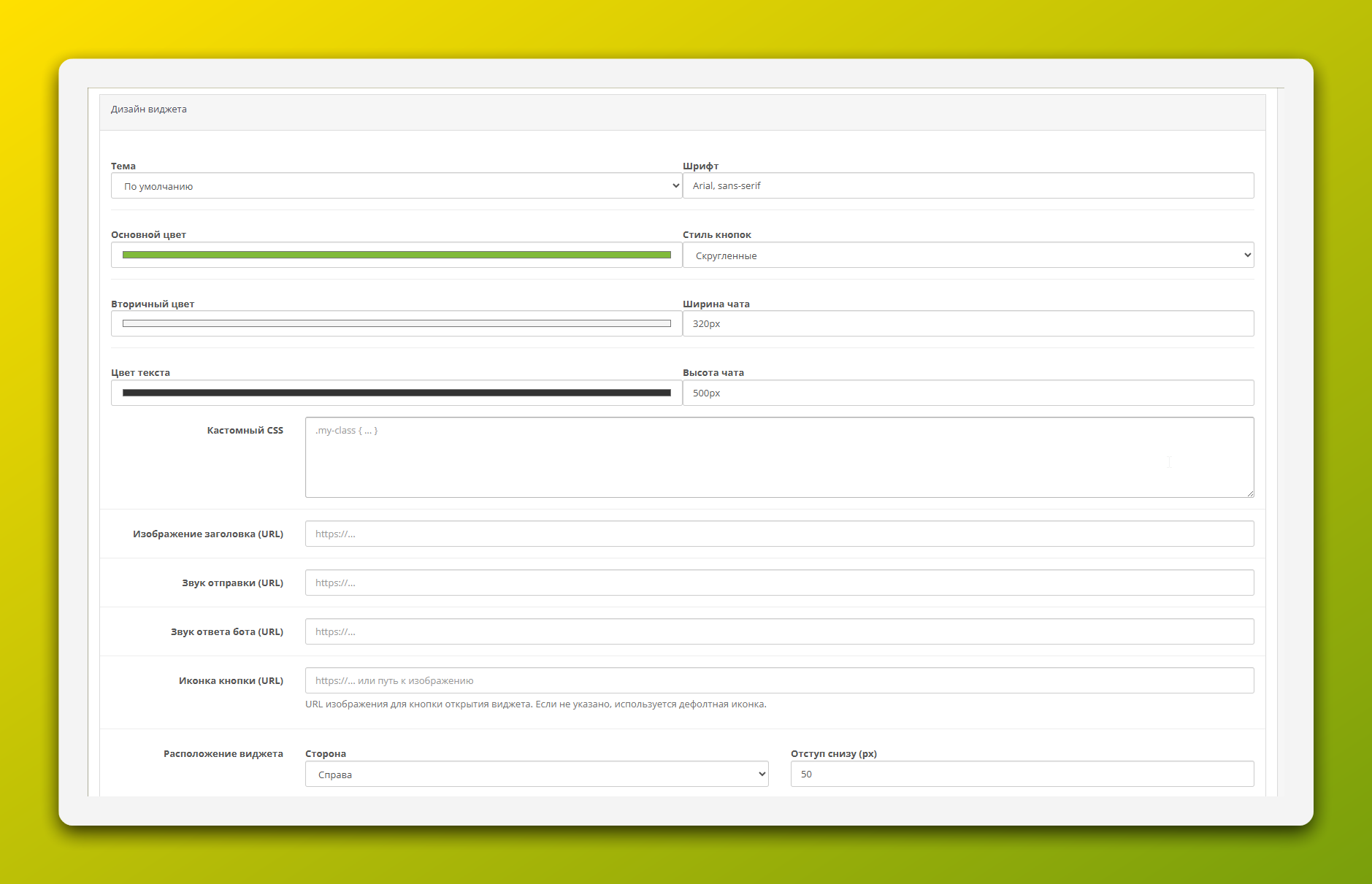Click the Кастомный CSS label
This screenshot has height=884, width=1372.
point(245,431)
